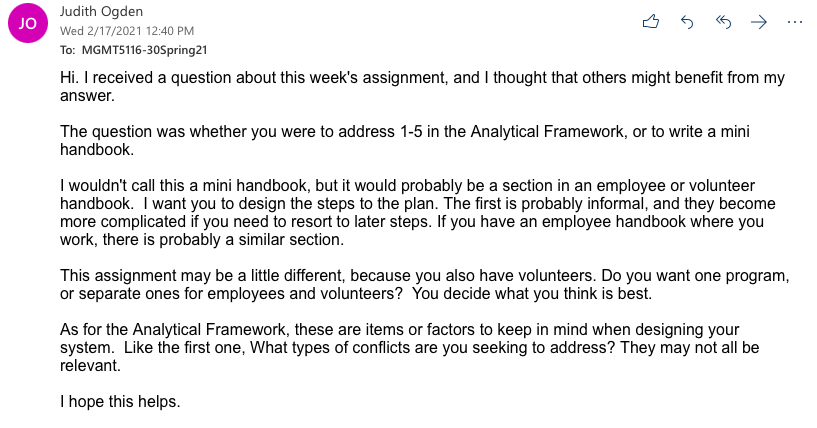Image resolution: width=817 pixels, height=428 pixels.
Task: Click the paragraph starting 'This assignment may be'
Action: click(x=425, y=284)
